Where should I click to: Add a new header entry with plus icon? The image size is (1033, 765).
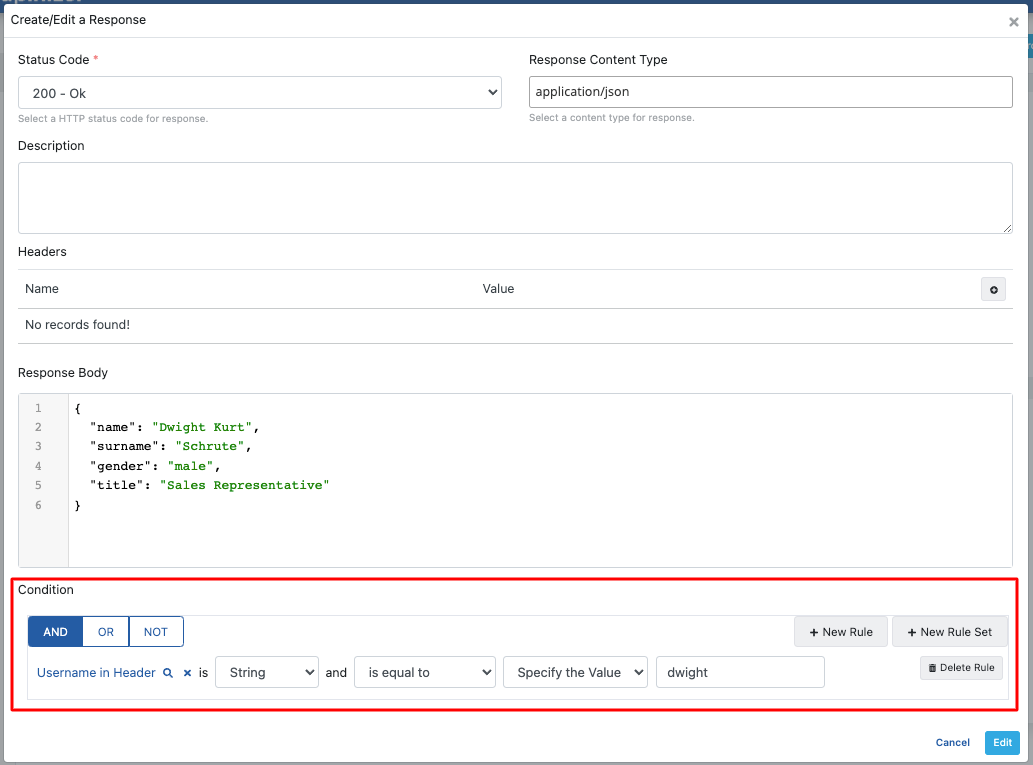(993, 289)
